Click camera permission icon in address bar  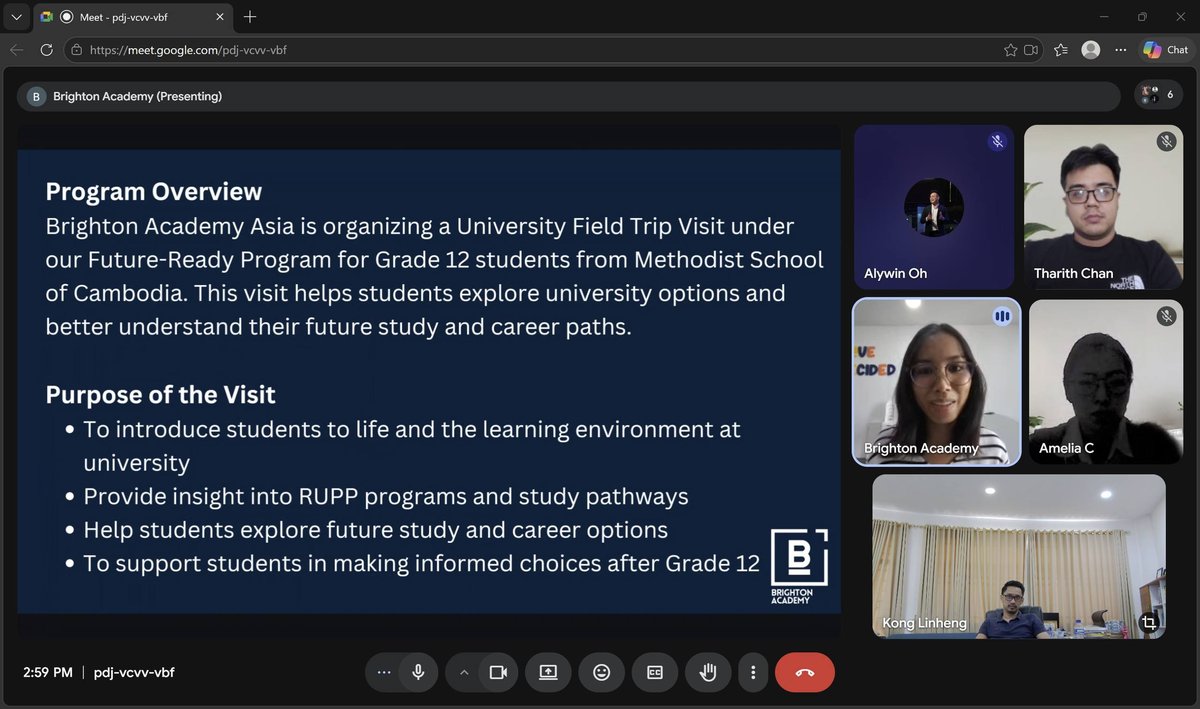click(1031, 49)
